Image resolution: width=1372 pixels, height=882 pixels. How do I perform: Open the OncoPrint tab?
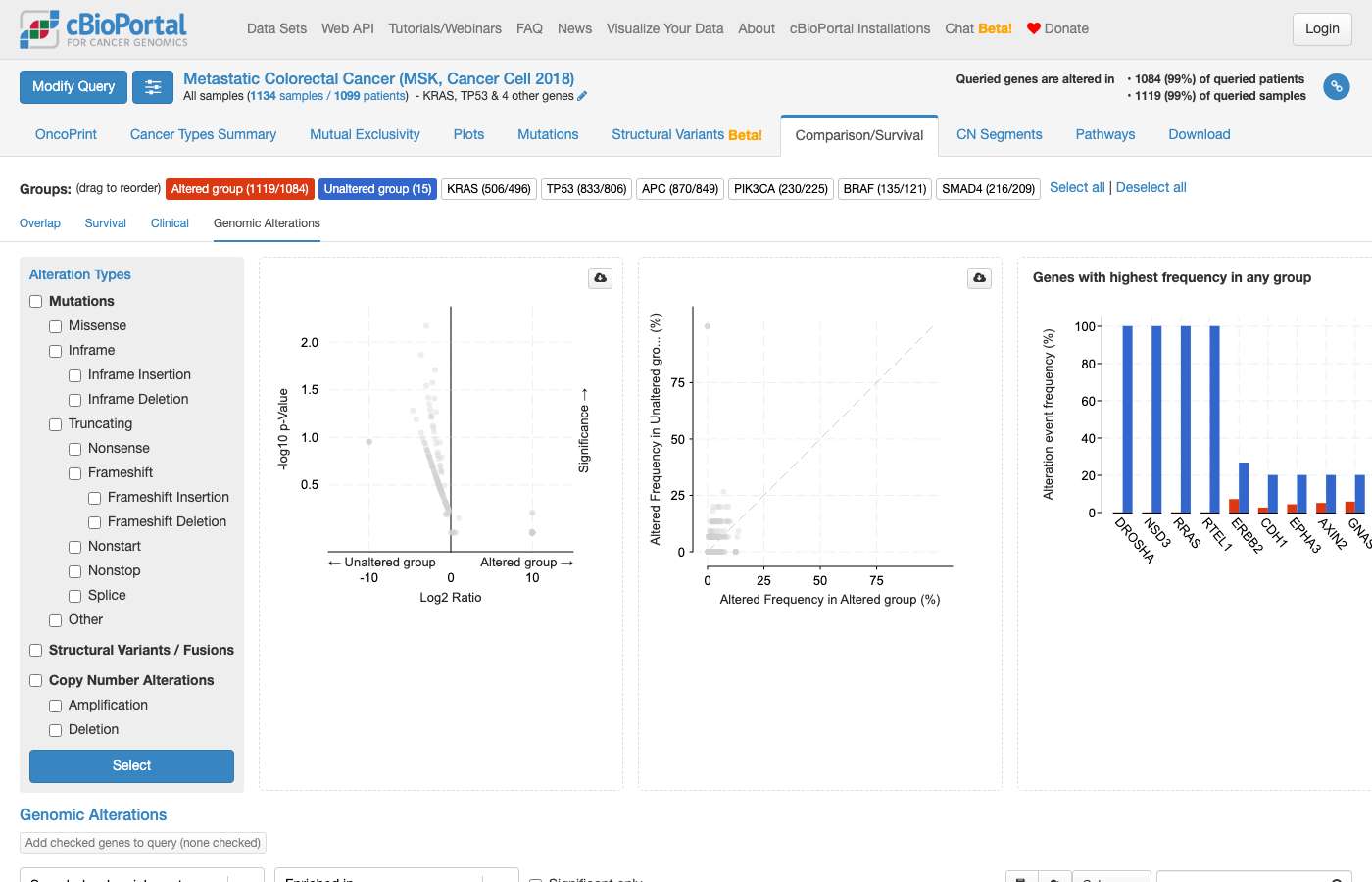coord(66,135)
